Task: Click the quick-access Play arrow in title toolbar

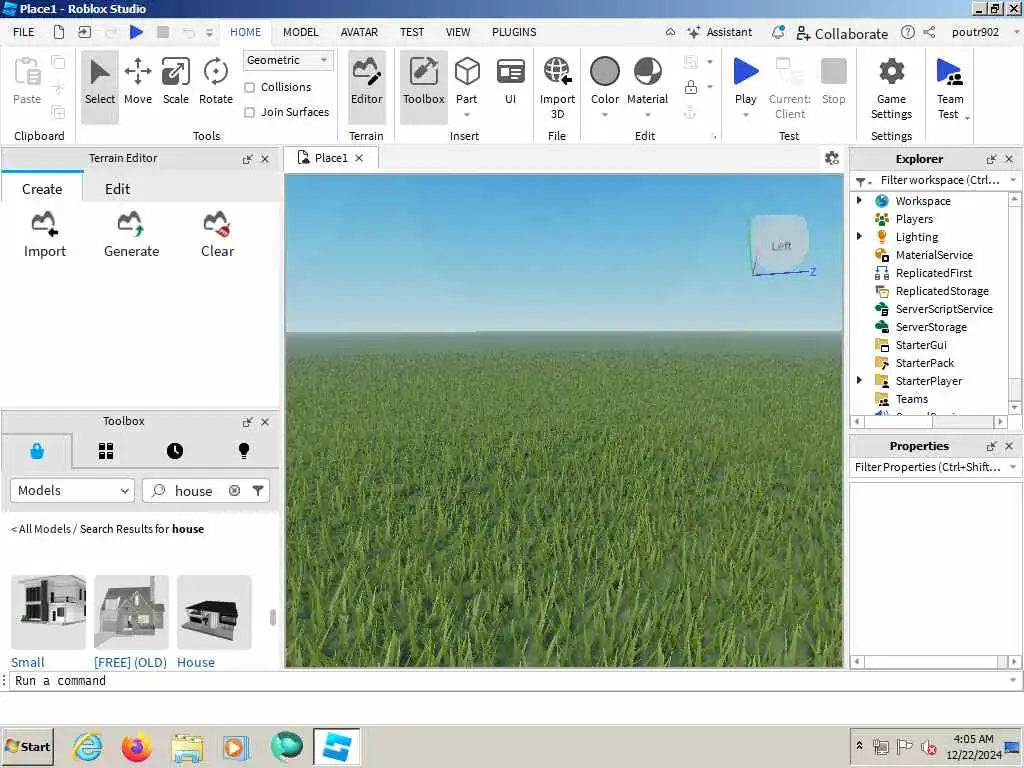Action: click(x=136, y=32)
